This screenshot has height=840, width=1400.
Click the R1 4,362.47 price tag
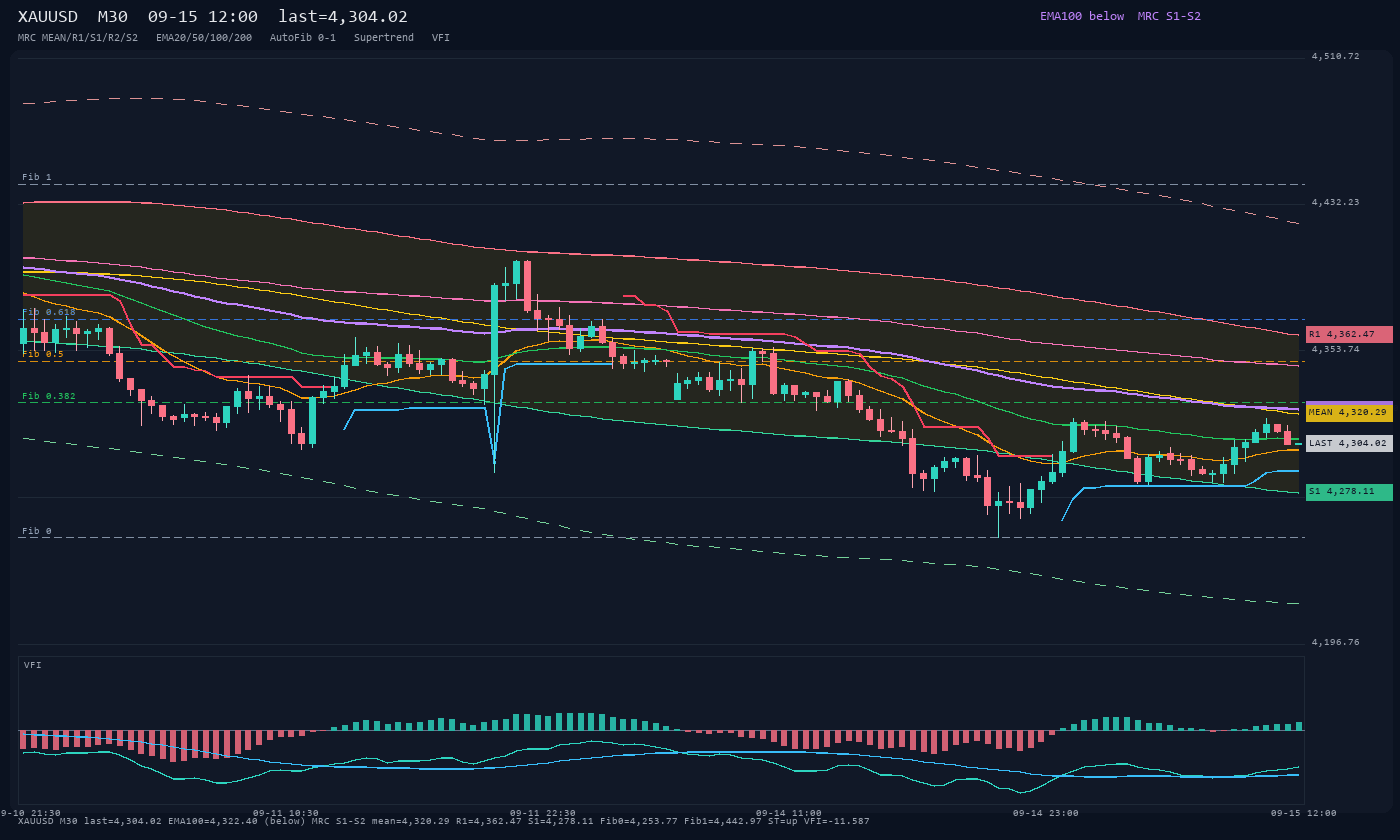1349,334
